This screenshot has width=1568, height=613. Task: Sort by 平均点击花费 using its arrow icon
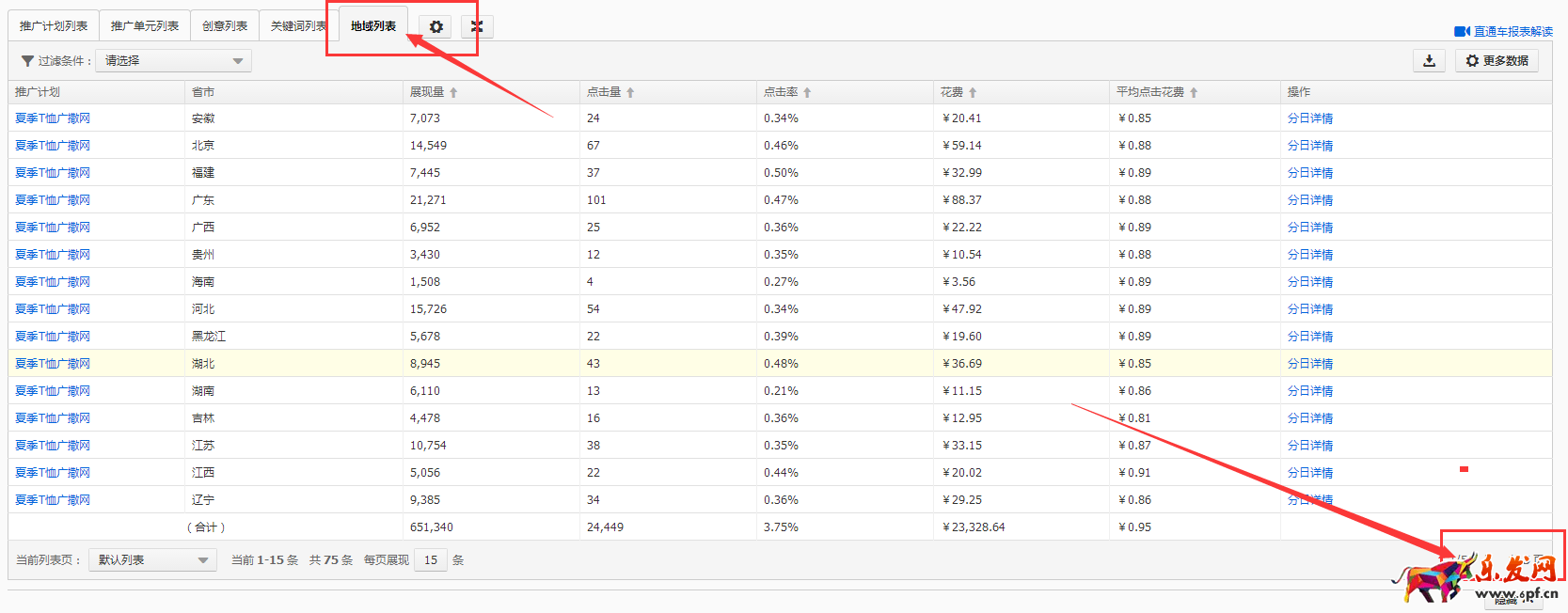pos(1194,93)
